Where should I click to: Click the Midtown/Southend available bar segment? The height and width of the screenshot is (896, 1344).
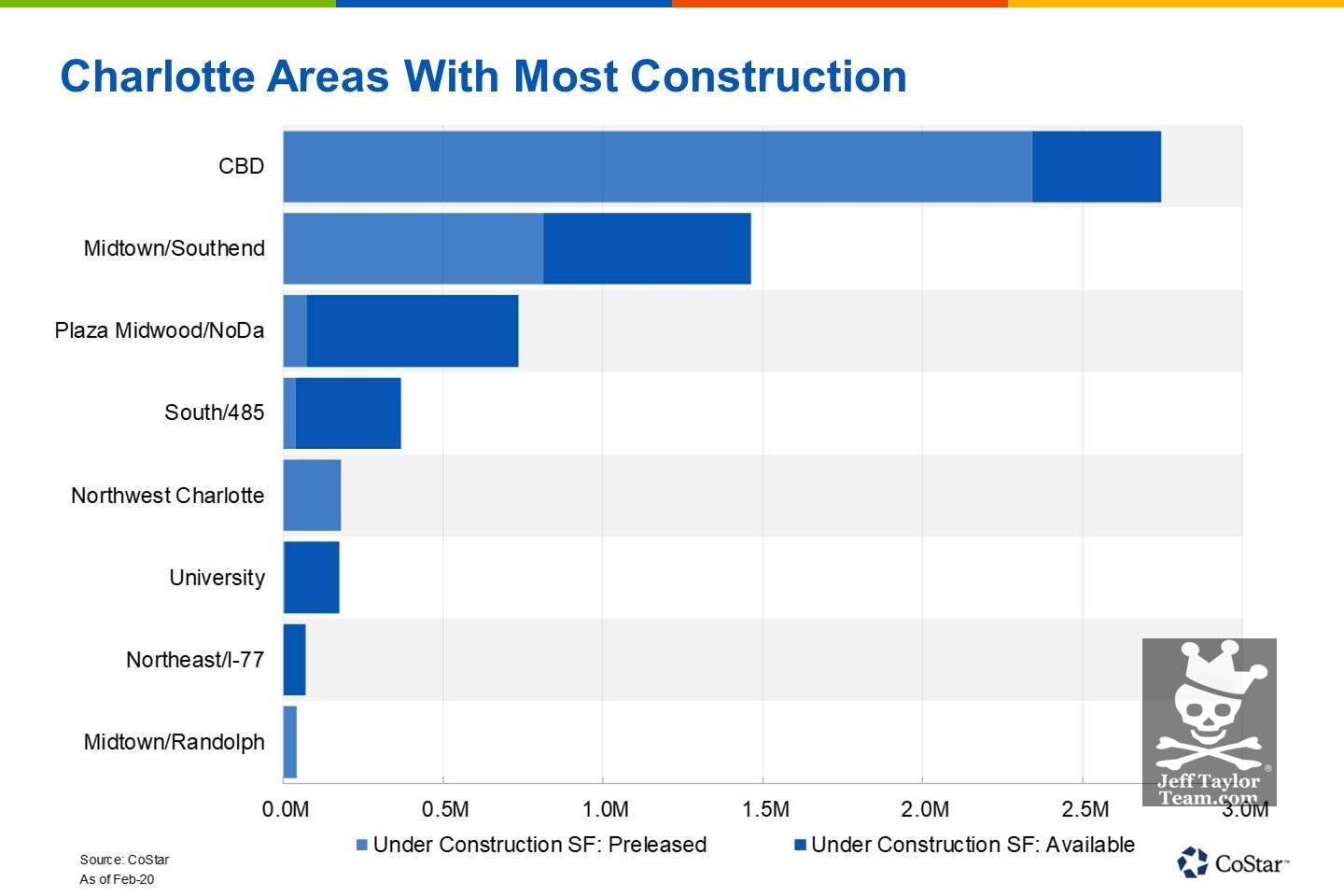(647, 248)
